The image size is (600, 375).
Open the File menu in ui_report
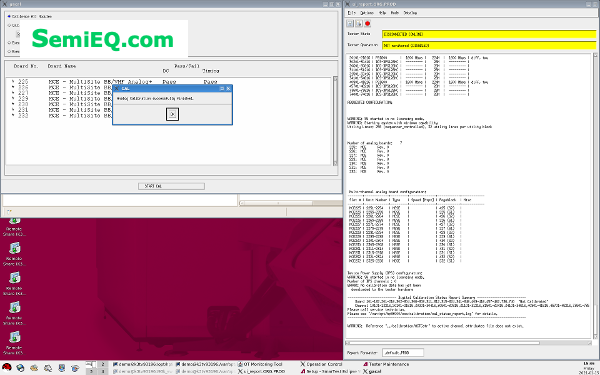pos(351,13)
